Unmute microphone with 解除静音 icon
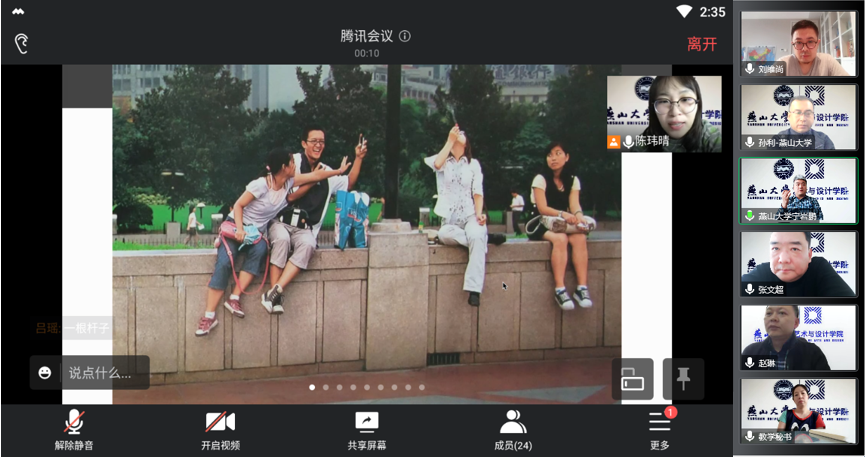 point(74,430)
